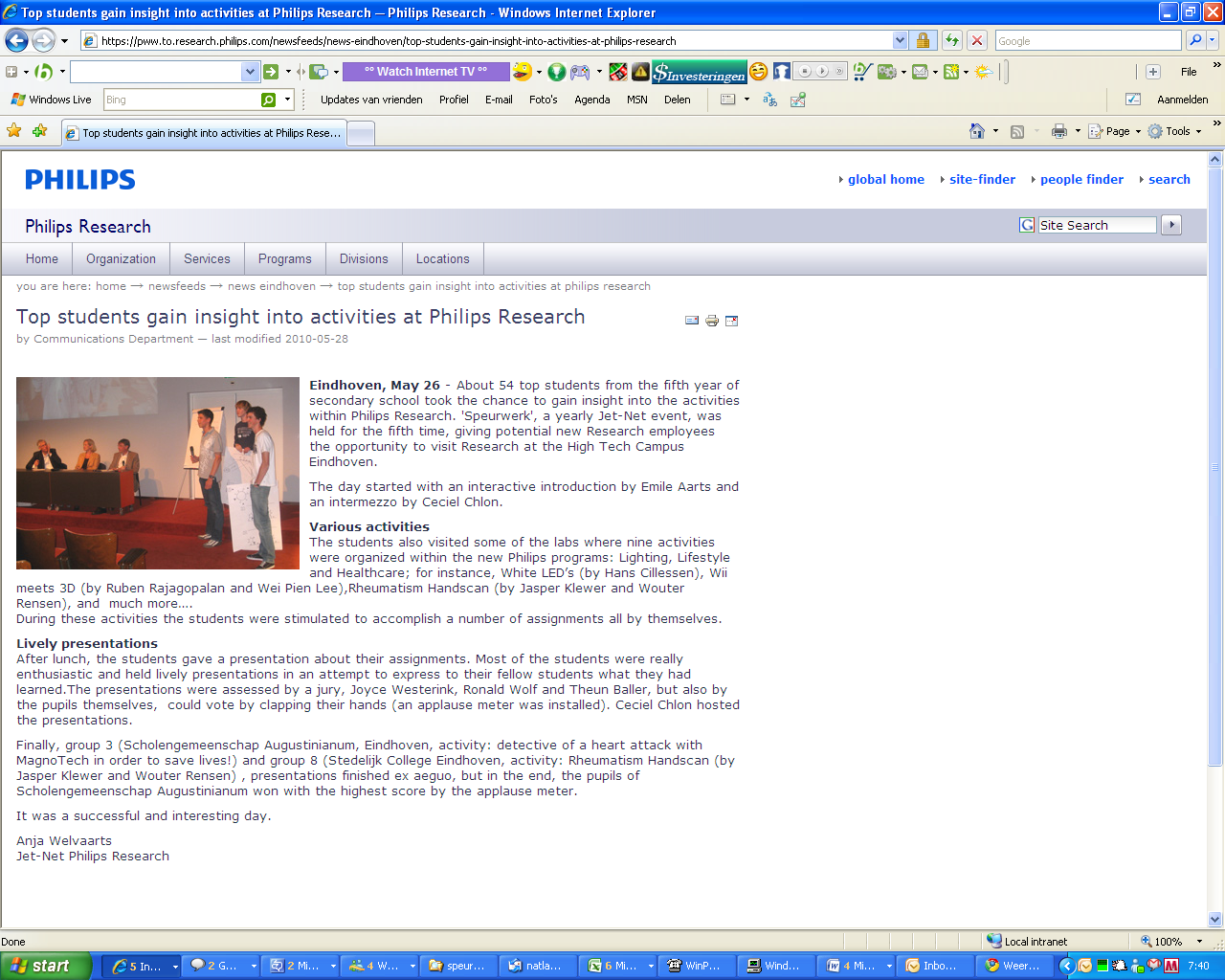Click green Go arrow beside toolbar search box
The width and height of the screenshot is (1225, 980).
[271, 72]
